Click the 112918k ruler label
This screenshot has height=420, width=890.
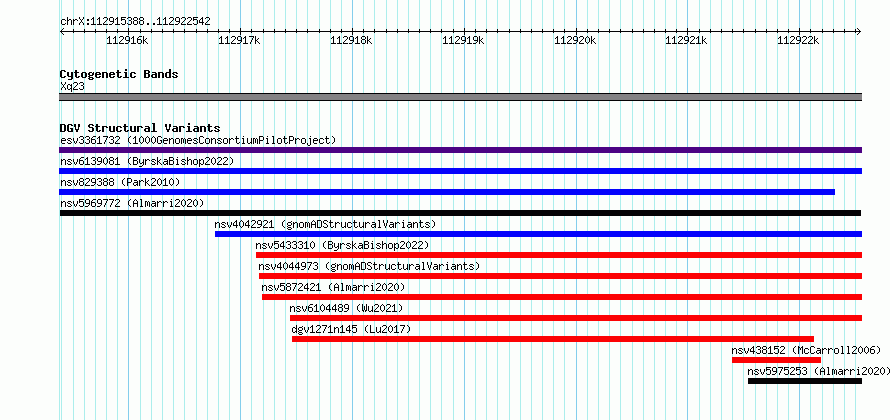(x=351, y=40)
